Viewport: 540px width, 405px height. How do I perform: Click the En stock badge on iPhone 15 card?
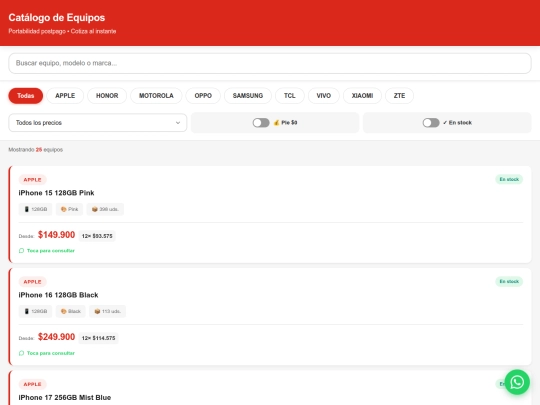(509, 179)
